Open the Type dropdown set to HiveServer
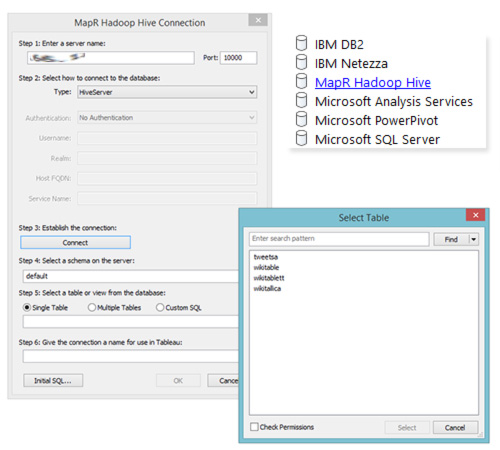 tap(167, 92)
